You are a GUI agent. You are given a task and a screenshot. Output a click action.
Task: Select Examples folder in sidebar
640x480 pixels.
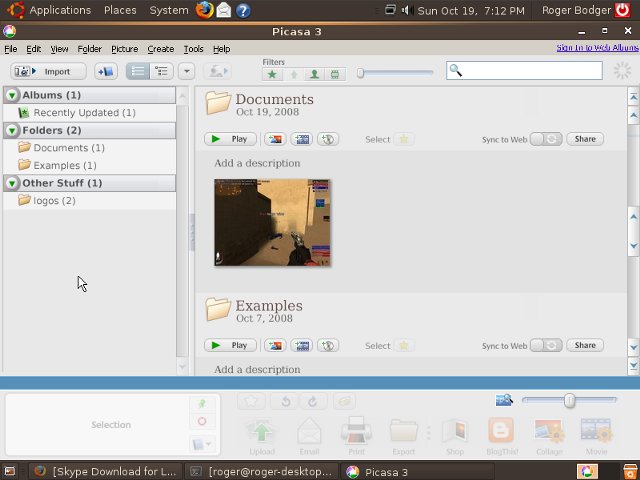[89, 165]
